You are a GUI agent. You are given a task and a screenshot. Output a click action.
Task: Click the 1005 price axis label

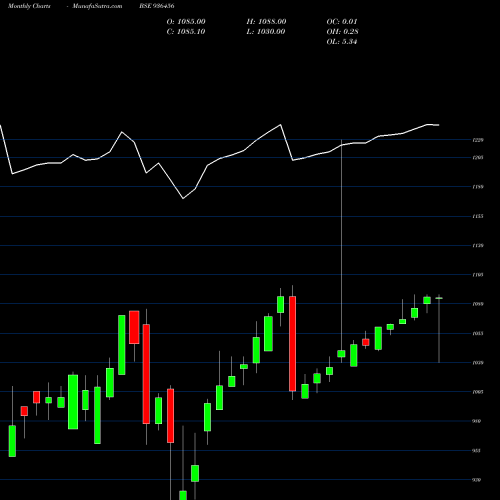478,392
